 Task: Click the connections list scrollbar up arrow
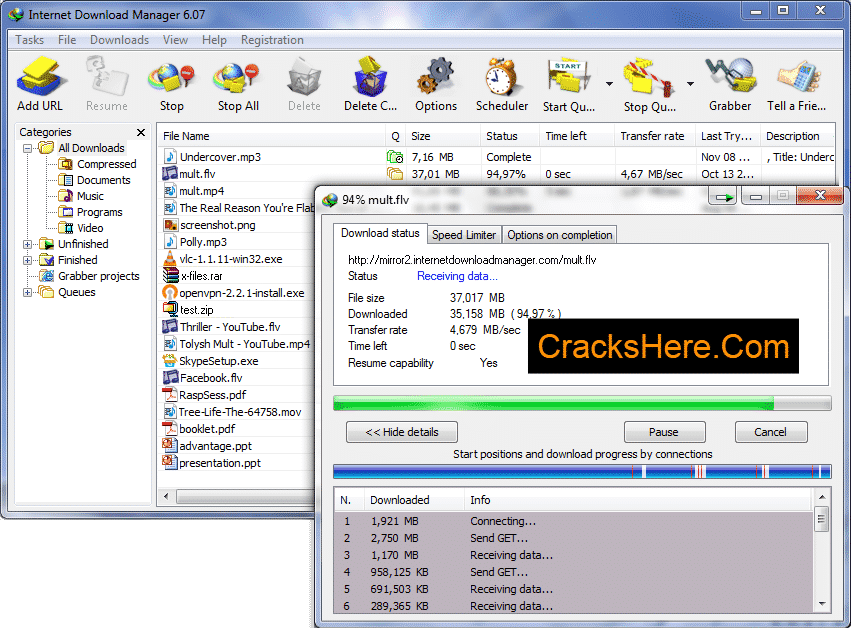click(822, 497)
